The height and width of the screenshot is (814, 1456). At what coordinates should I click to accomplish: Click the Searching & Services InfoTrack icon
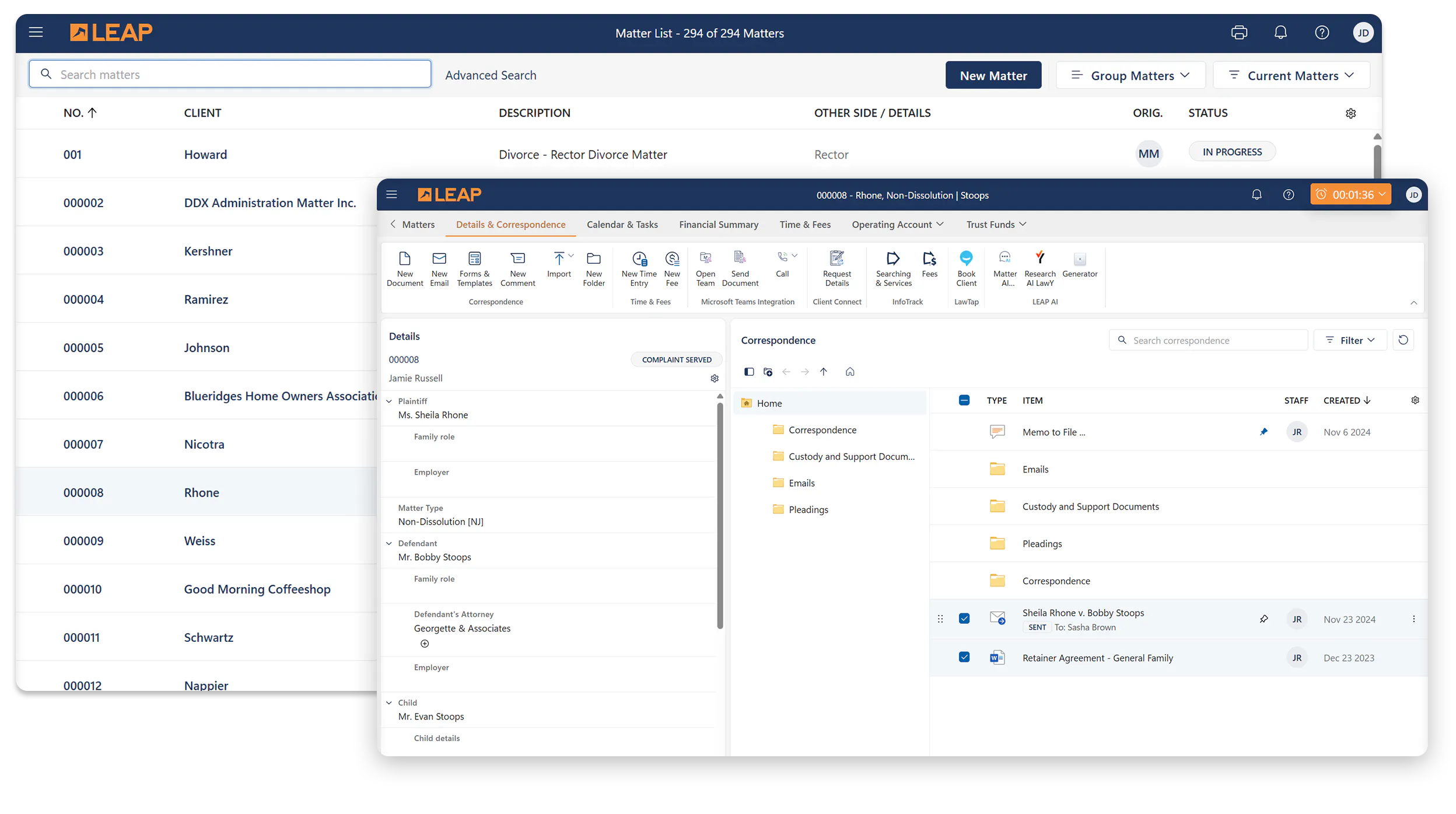tap(893, 259)
